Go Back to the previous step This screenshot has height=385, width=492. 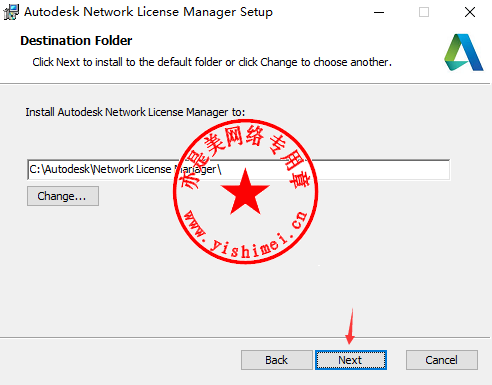coord(277,360)
